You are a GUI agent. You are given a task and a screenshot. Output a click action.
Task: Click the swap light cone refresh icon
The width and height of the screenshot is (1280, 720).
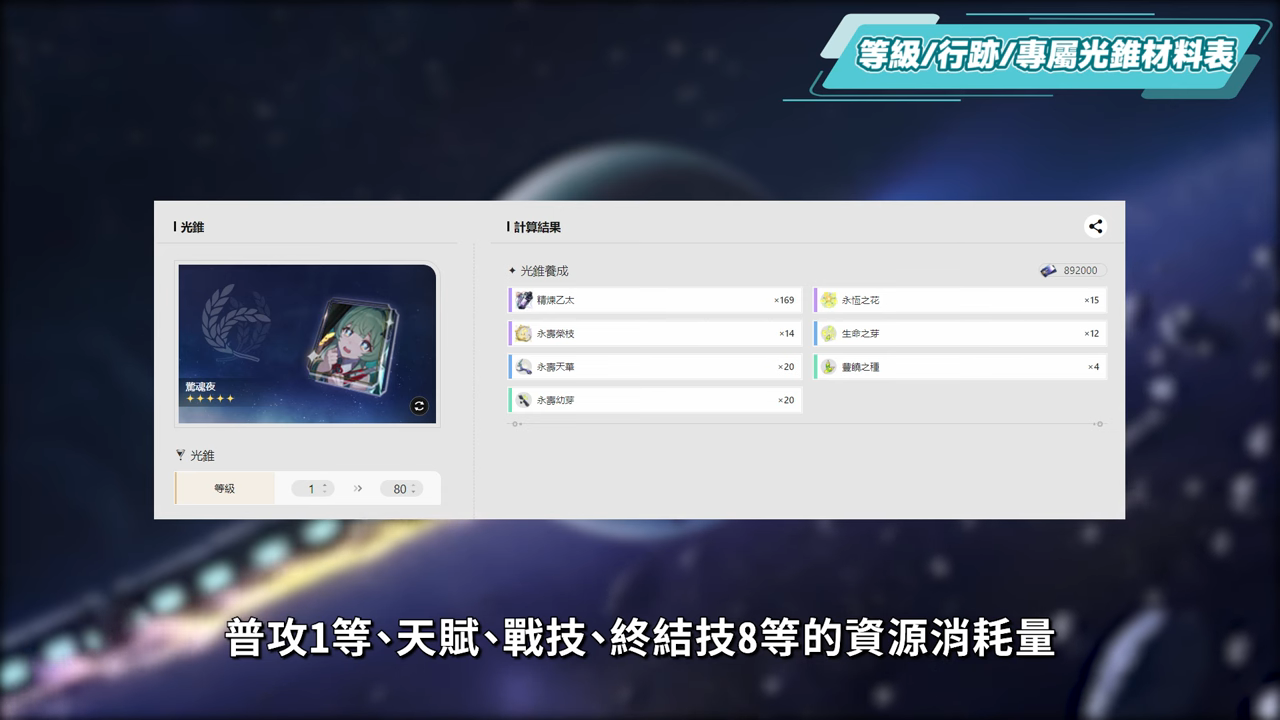419,405
